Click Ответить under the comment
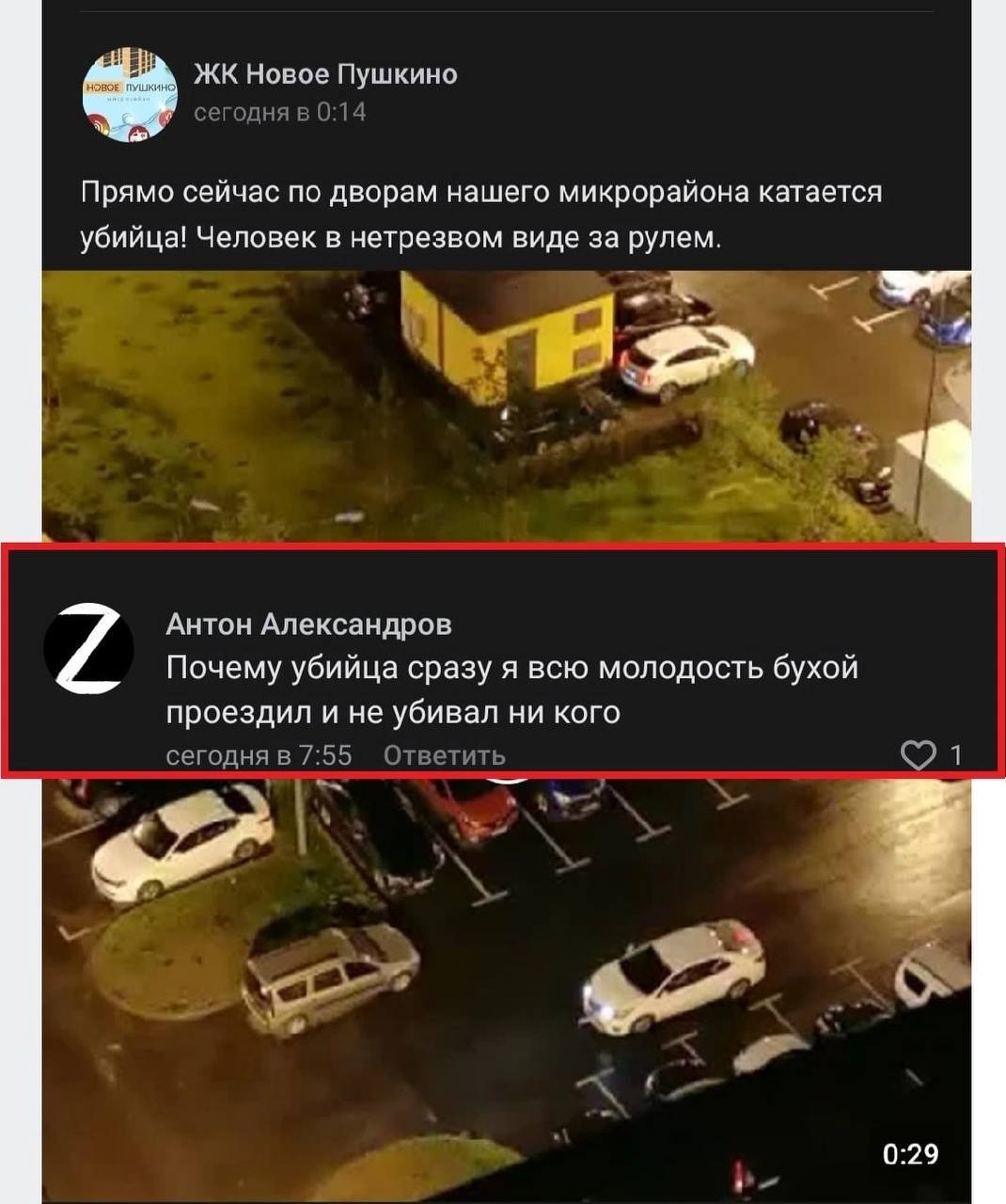 point(445,755)
